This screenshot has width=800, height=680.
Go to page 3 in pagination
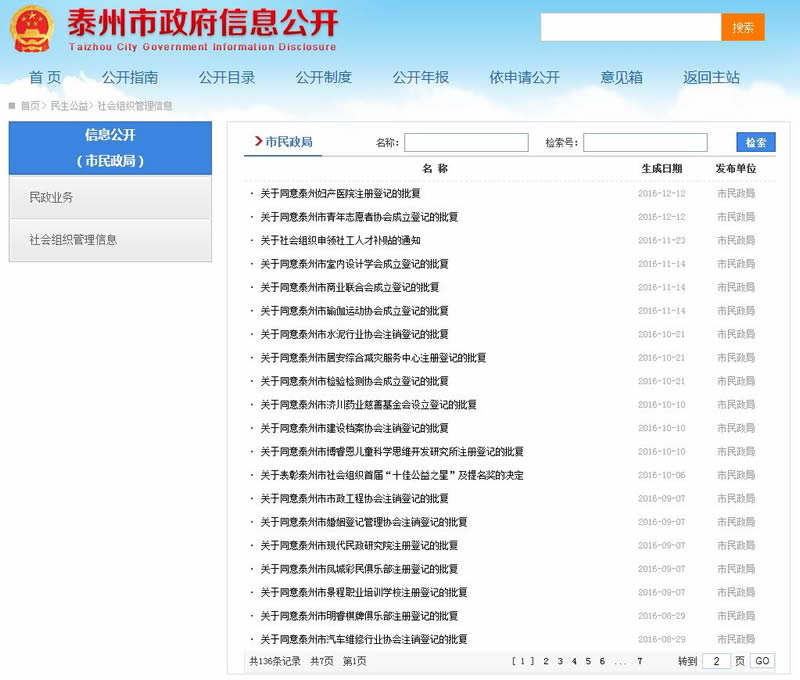tap(560, 661)
